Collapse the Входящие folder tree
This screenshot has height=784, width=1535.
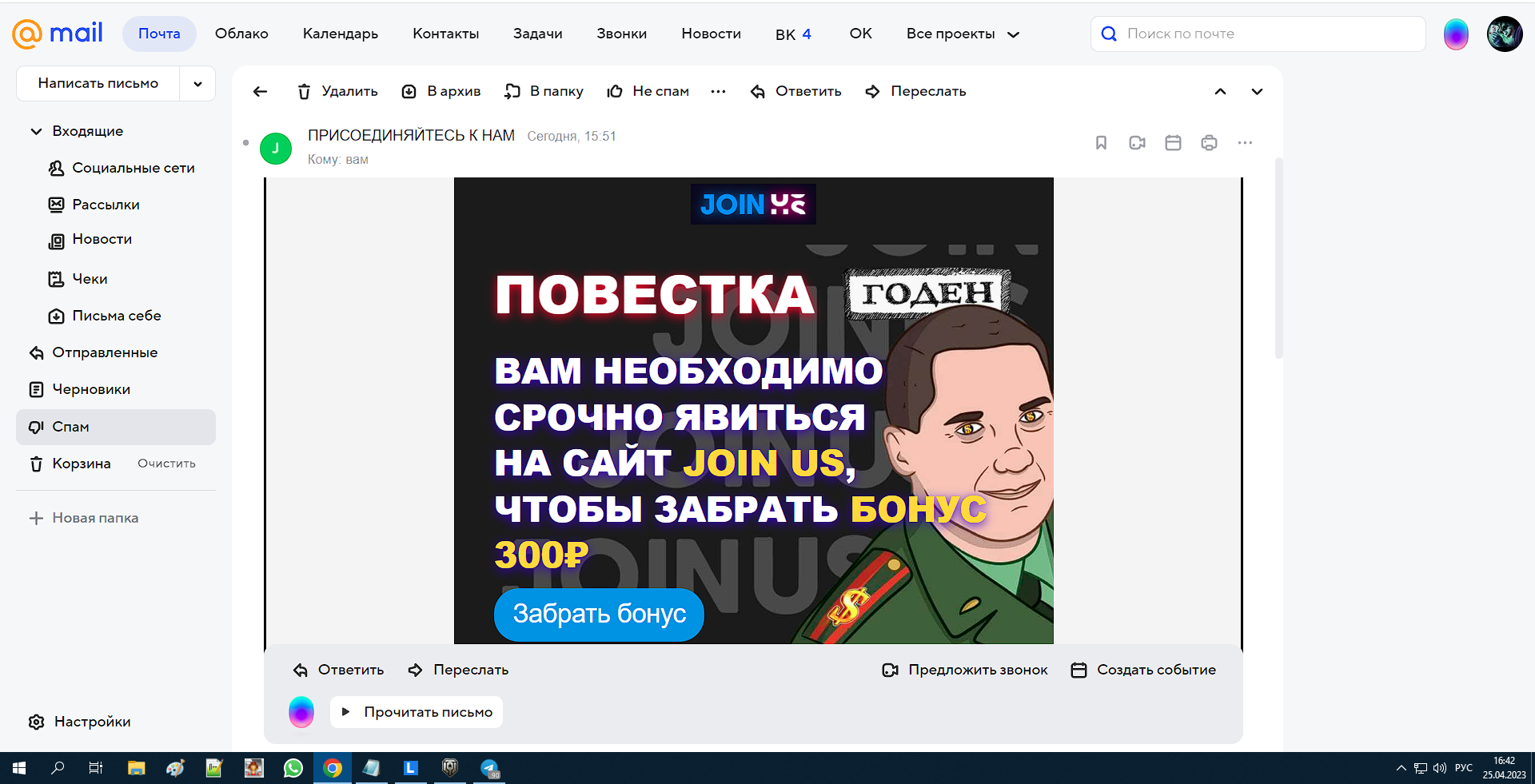click(36, 131)
